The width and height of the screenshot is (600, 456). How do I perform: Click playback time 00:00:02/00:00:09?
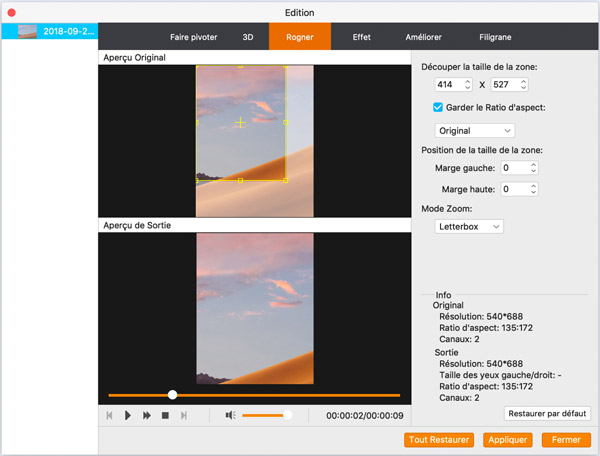[x=365, y=416]
